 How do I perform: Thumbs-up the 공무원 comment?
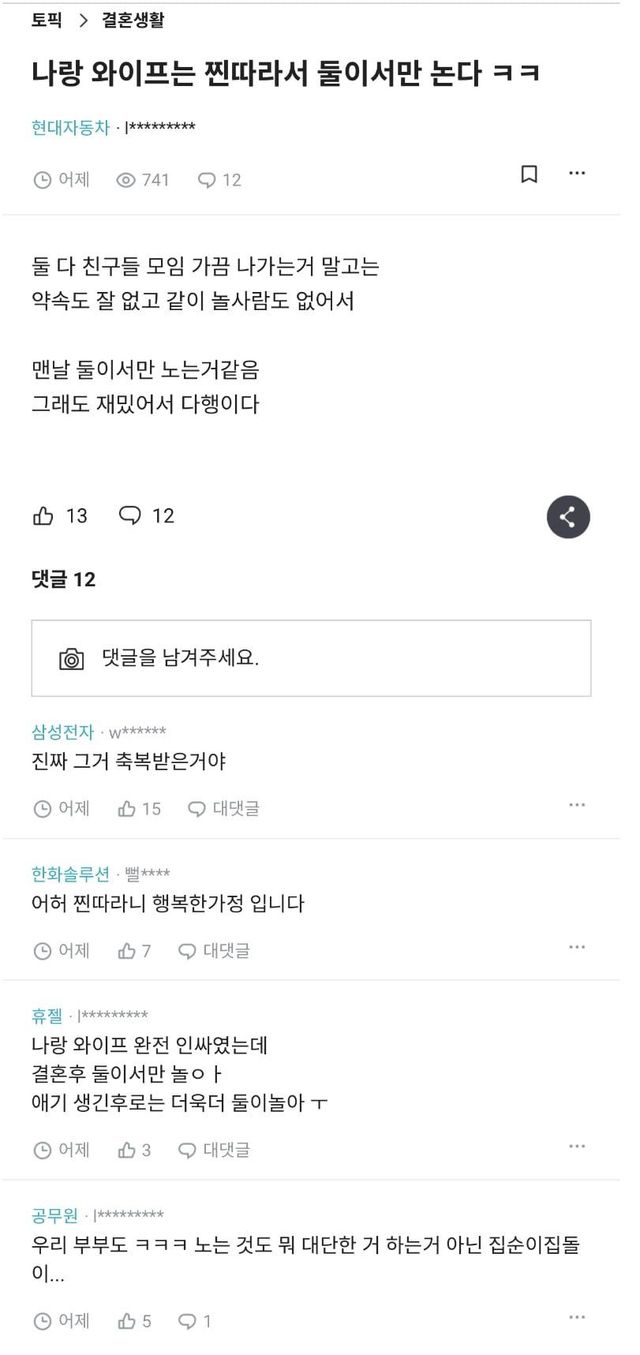tap(127, 1321)
